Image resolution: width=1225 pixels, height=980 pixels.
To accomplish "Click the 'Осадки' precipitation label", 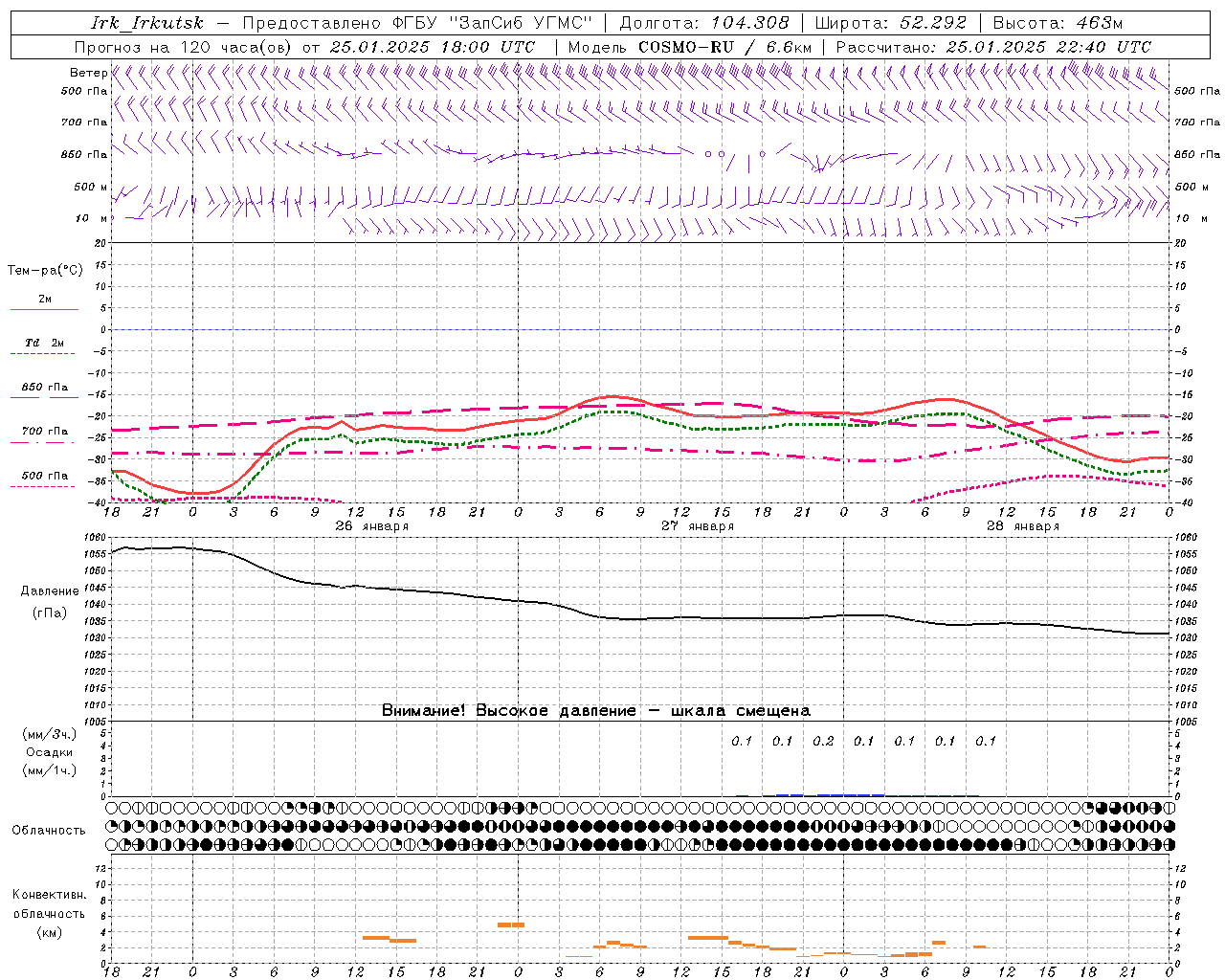I will point(49,752).
